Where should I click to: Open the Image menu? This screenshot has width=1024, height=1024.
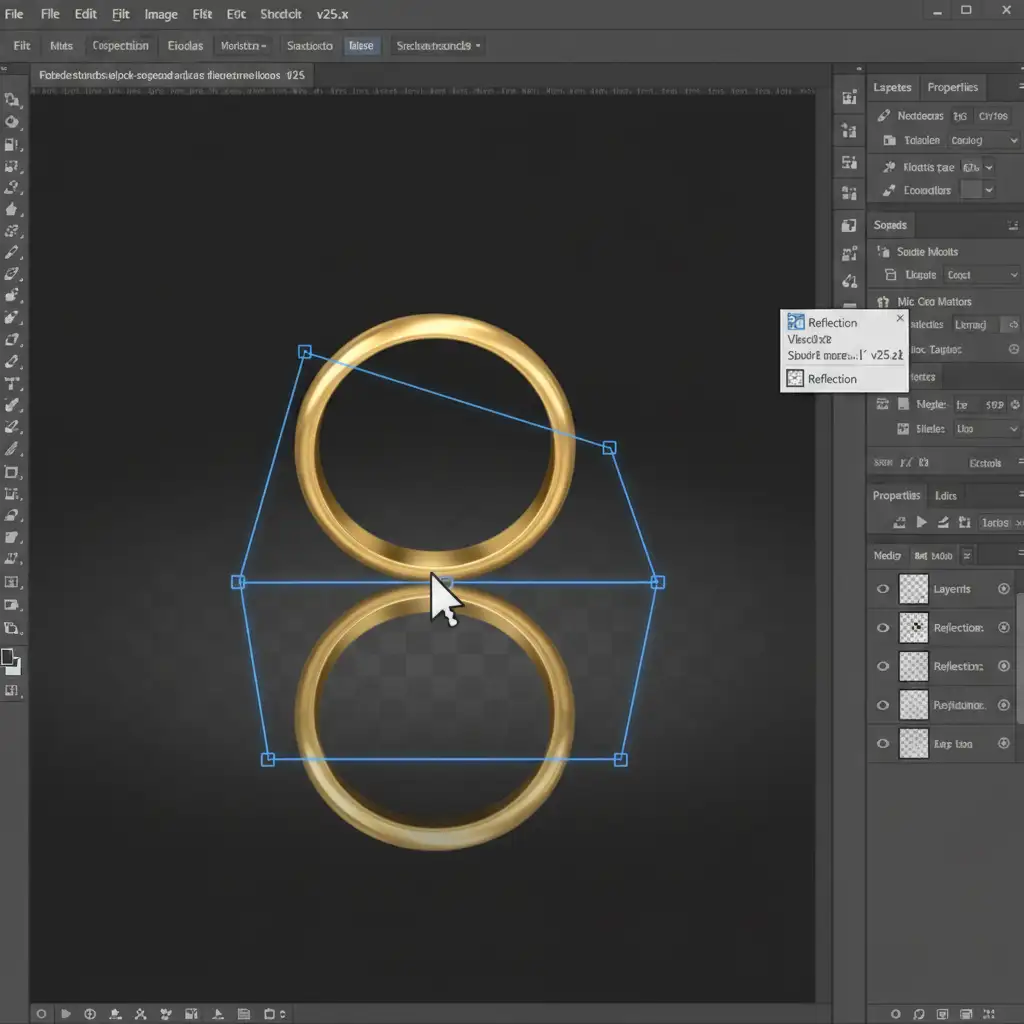160,14
